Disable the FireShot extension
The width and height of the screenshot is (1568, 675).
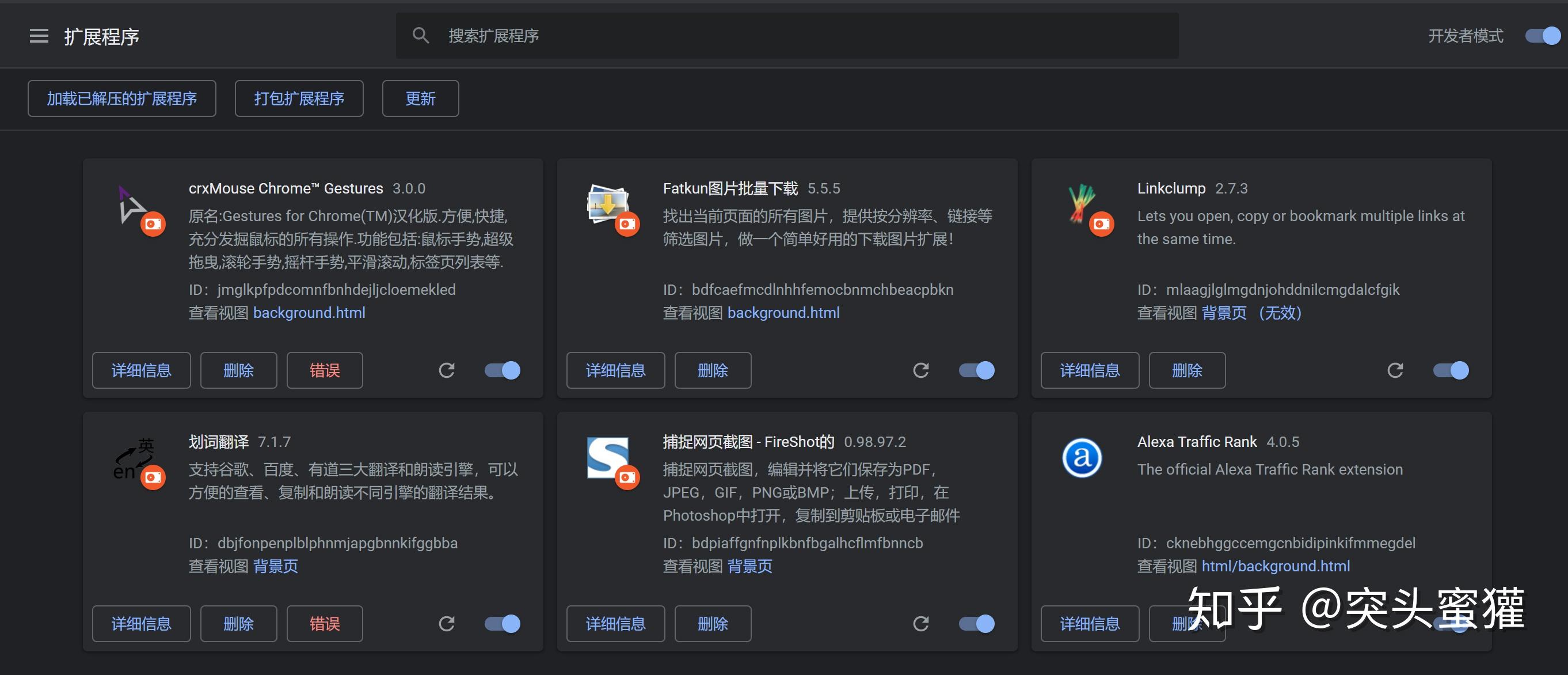point(976,624)
